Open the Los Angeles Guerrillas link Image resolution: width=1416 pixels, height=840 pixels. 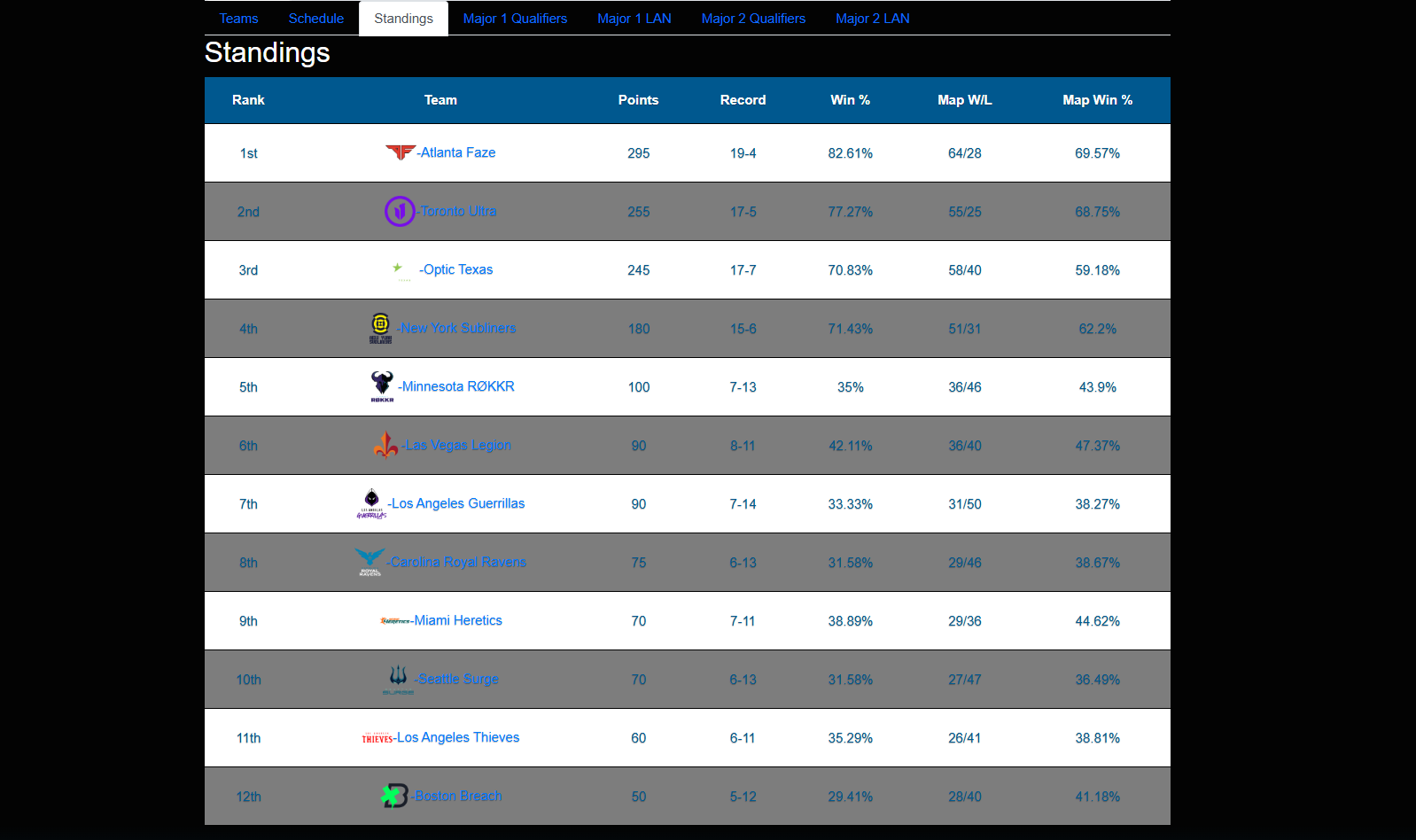click(x=456, y=503)
